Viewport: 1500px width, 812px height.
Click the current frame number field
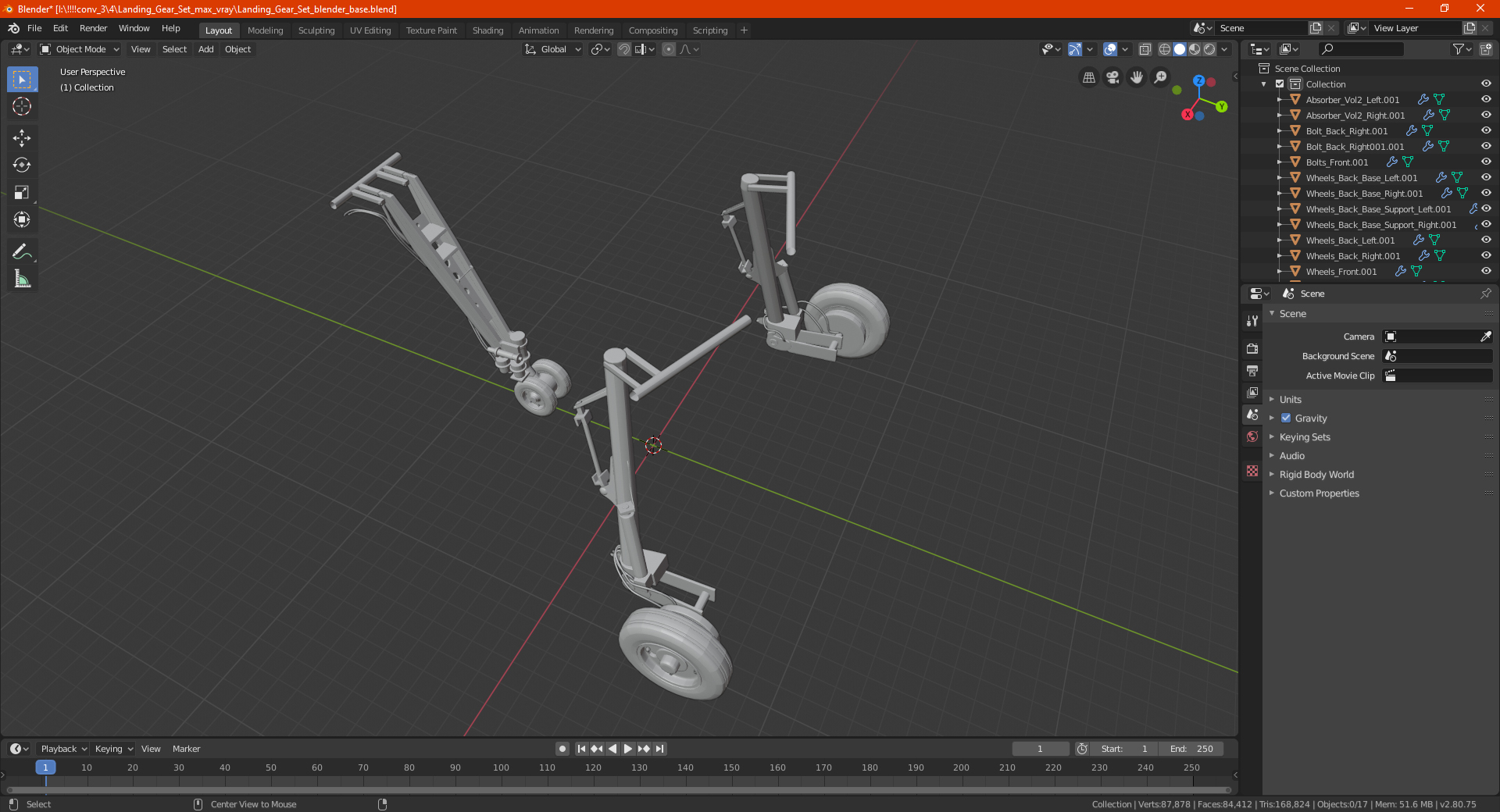1040,749
